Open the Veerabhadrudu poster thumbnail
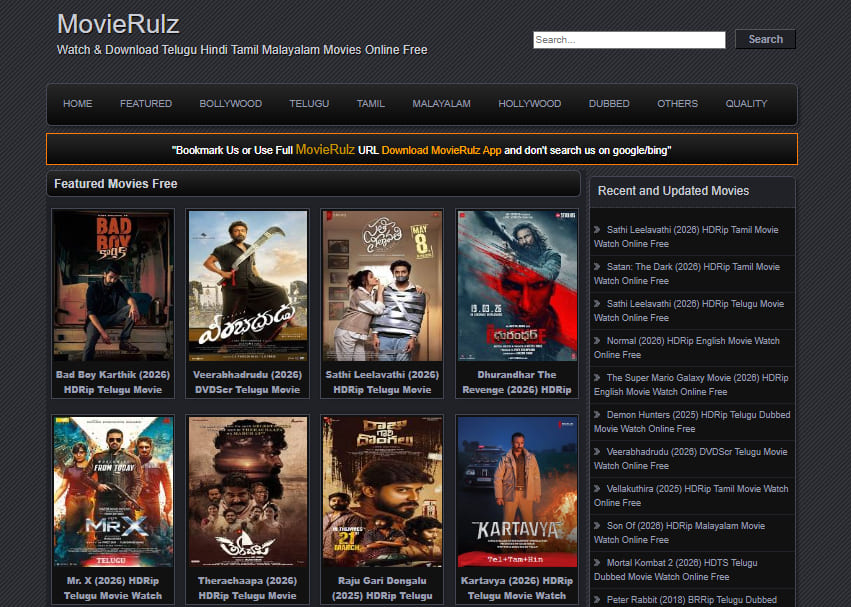 click(247, 286)
